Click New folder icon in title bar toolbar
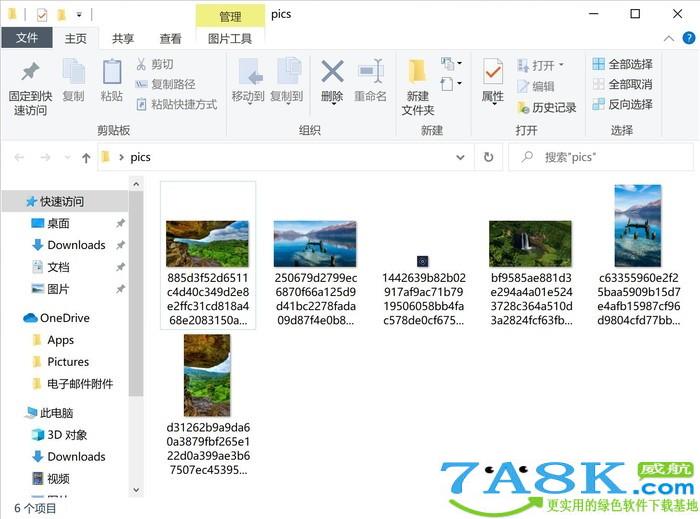The image size is (700, 519). click(x=62, y=15)
